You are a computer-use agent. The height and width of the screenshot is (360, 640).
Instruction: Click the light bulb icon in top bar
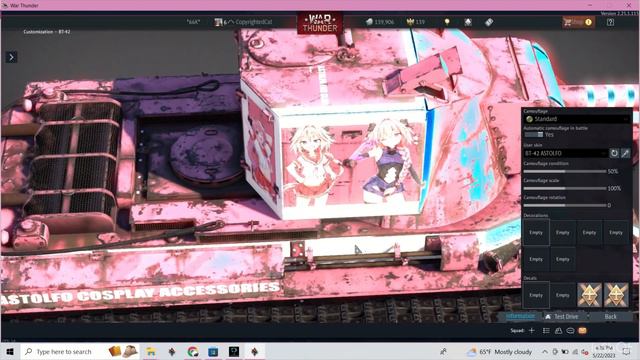click(x=447, y=22)
